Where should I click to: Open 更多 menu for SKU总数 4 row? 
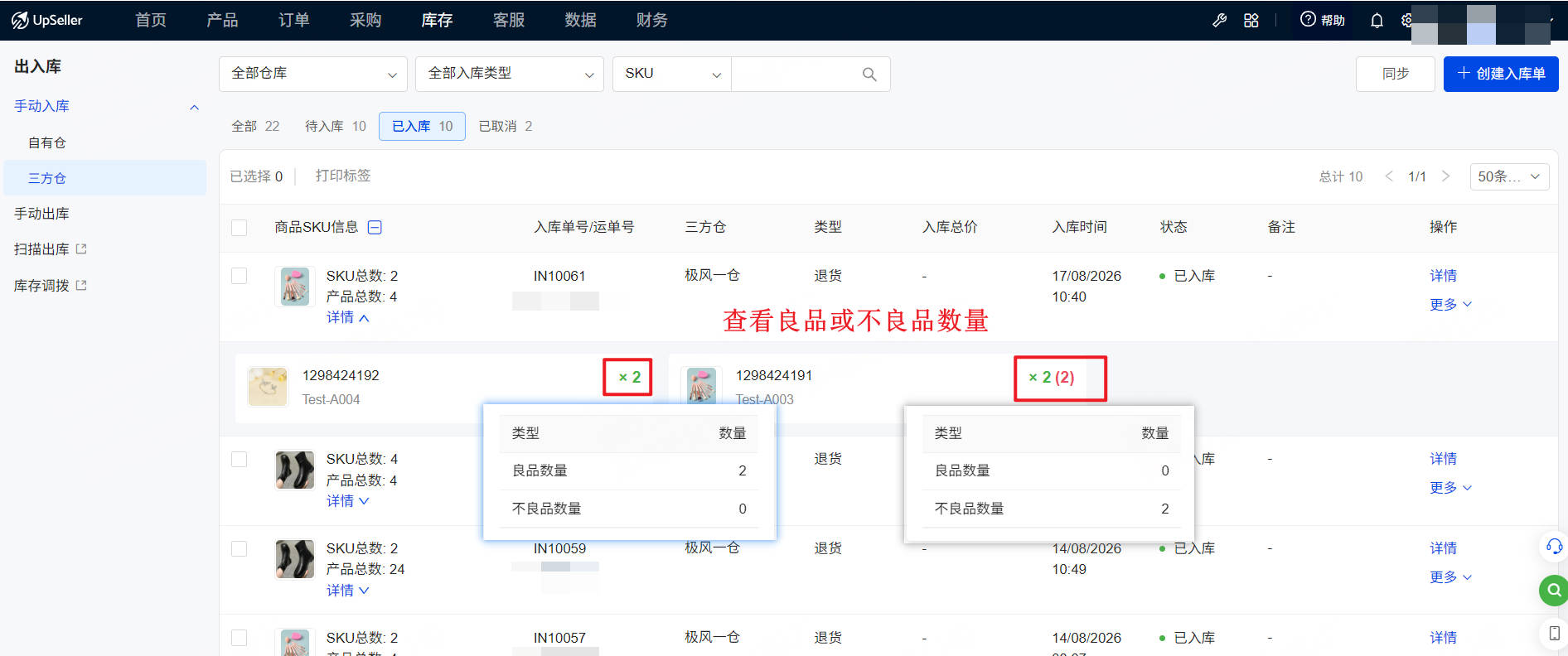(1450, 488)
